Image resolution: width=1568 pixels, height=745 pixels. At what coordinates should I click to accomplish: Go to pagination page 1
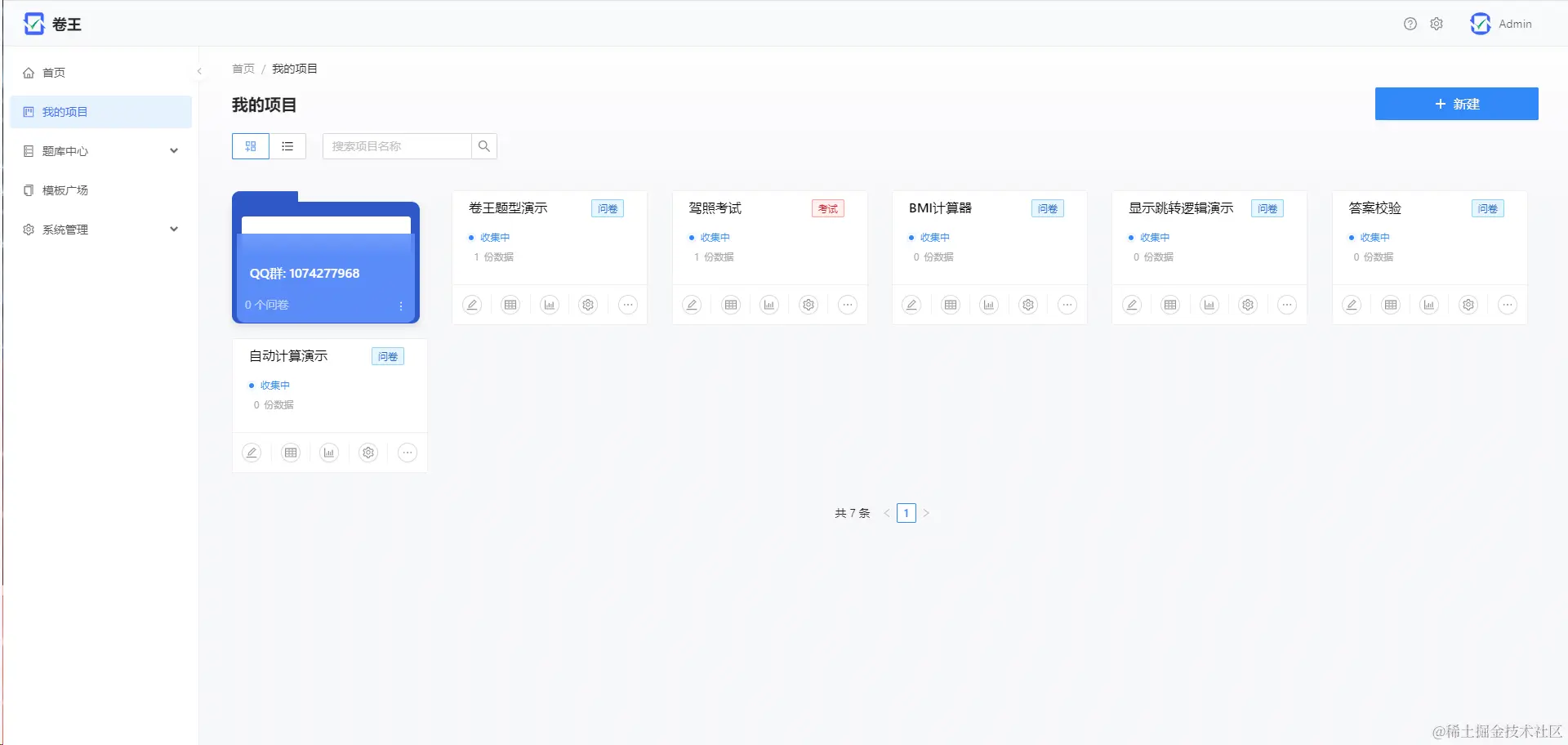point(906,513)
